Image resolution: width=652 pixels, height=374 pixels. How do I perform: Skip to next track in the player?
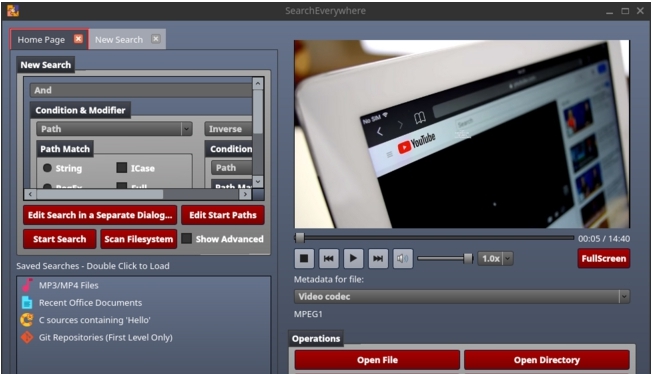[x=378, y=258]
